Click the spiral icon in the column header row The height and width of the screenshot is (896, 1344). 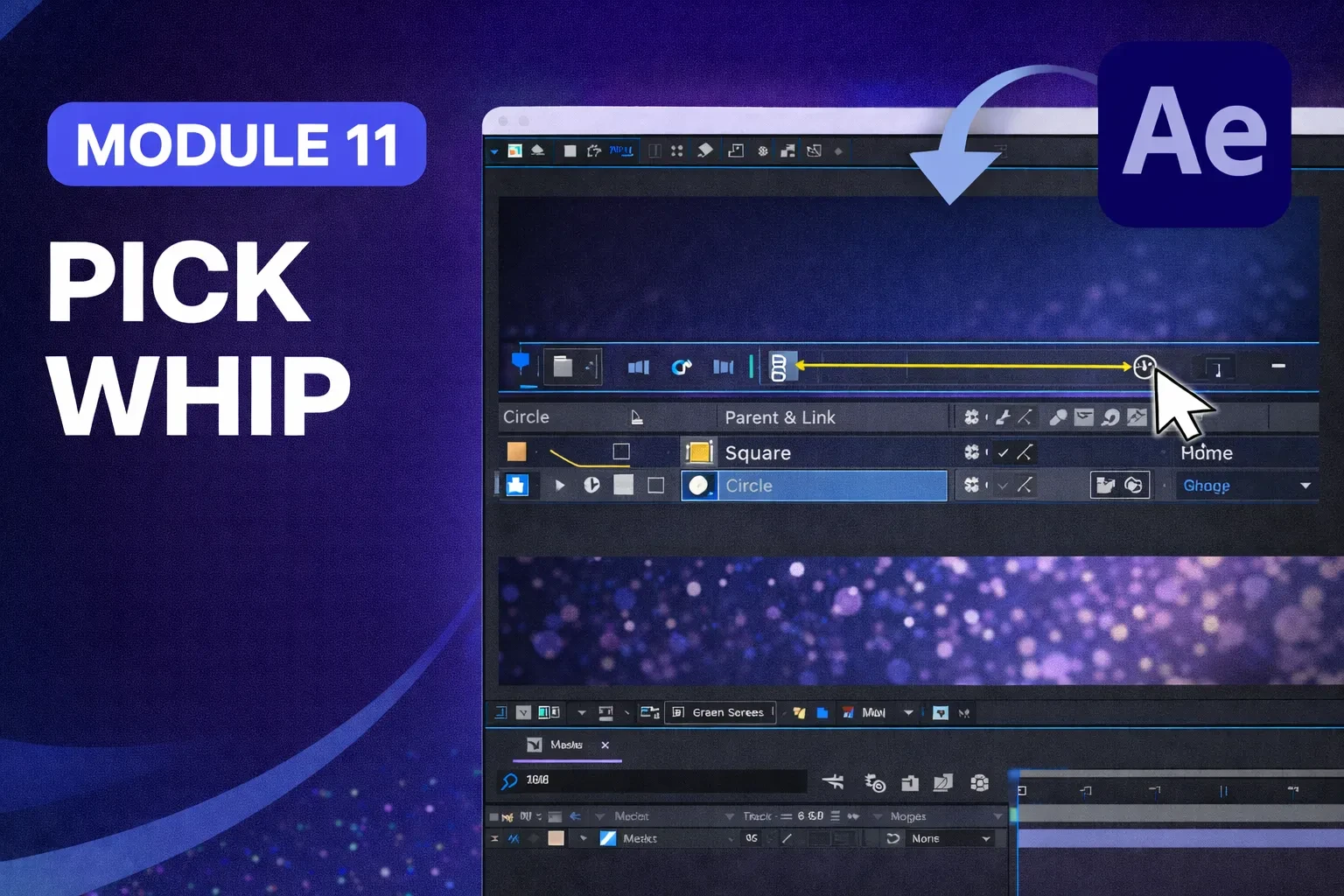point(1110,417)
